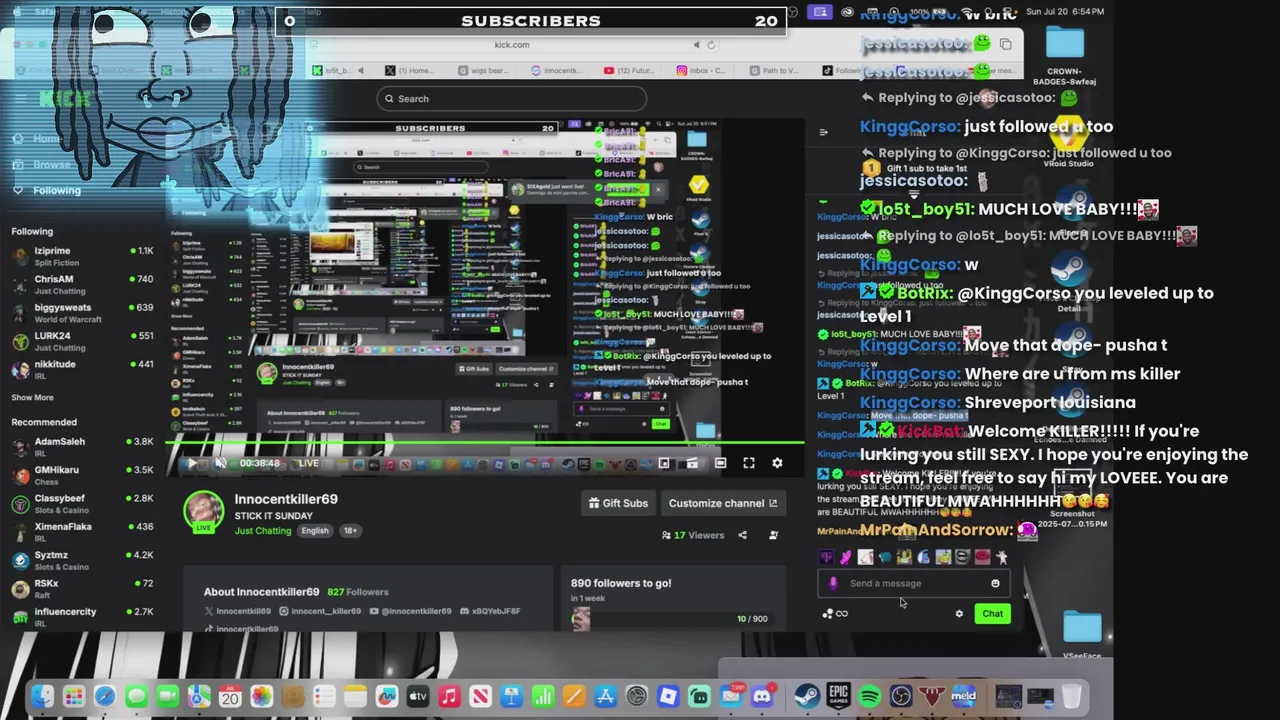Click the Gift Subs button
Viewport: 1280px width, 720px height.
click(x=618, y=503)
